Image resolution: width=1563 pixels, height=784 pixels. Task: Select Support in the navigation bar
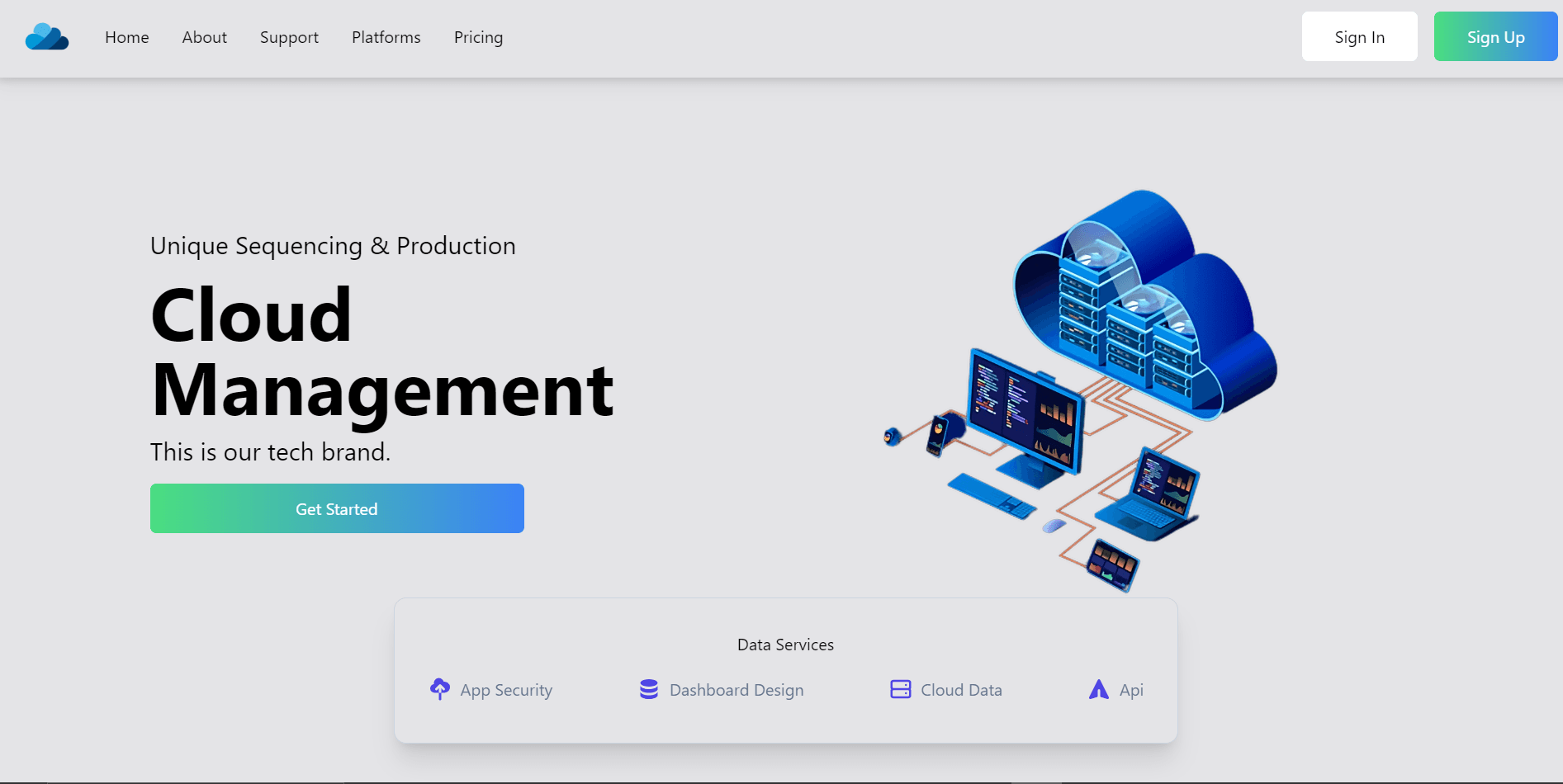(x=289, y=37)
